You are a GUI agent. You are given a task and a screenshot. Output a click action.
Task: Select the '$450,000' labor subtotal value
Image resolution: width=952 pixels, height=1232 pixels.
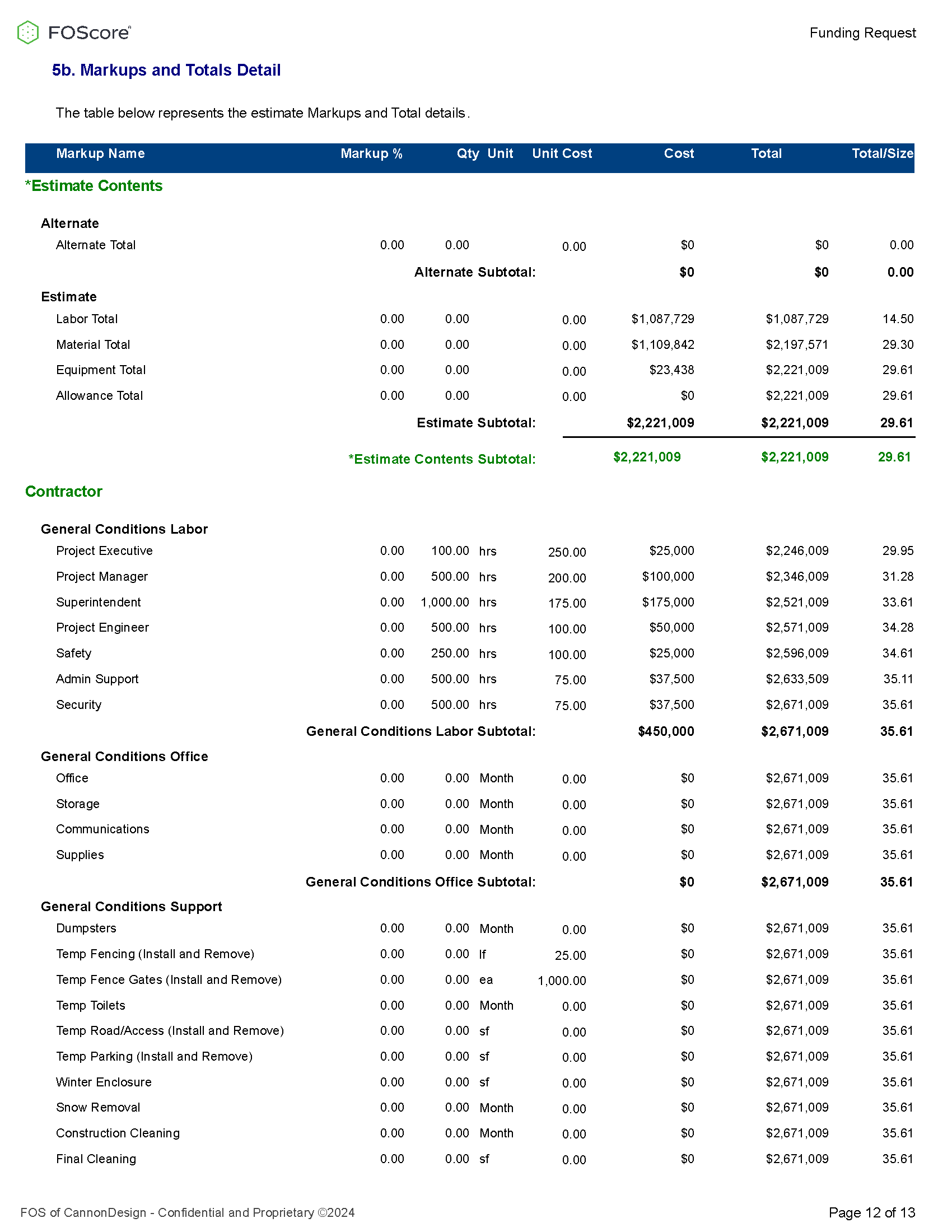pyautogui.click(x=665, y=731)
